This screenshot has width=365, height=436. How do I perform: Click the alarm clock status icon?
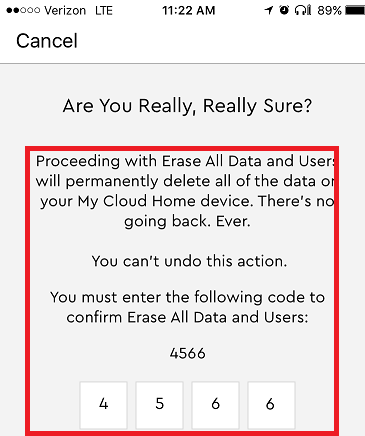tap(284, 10)
